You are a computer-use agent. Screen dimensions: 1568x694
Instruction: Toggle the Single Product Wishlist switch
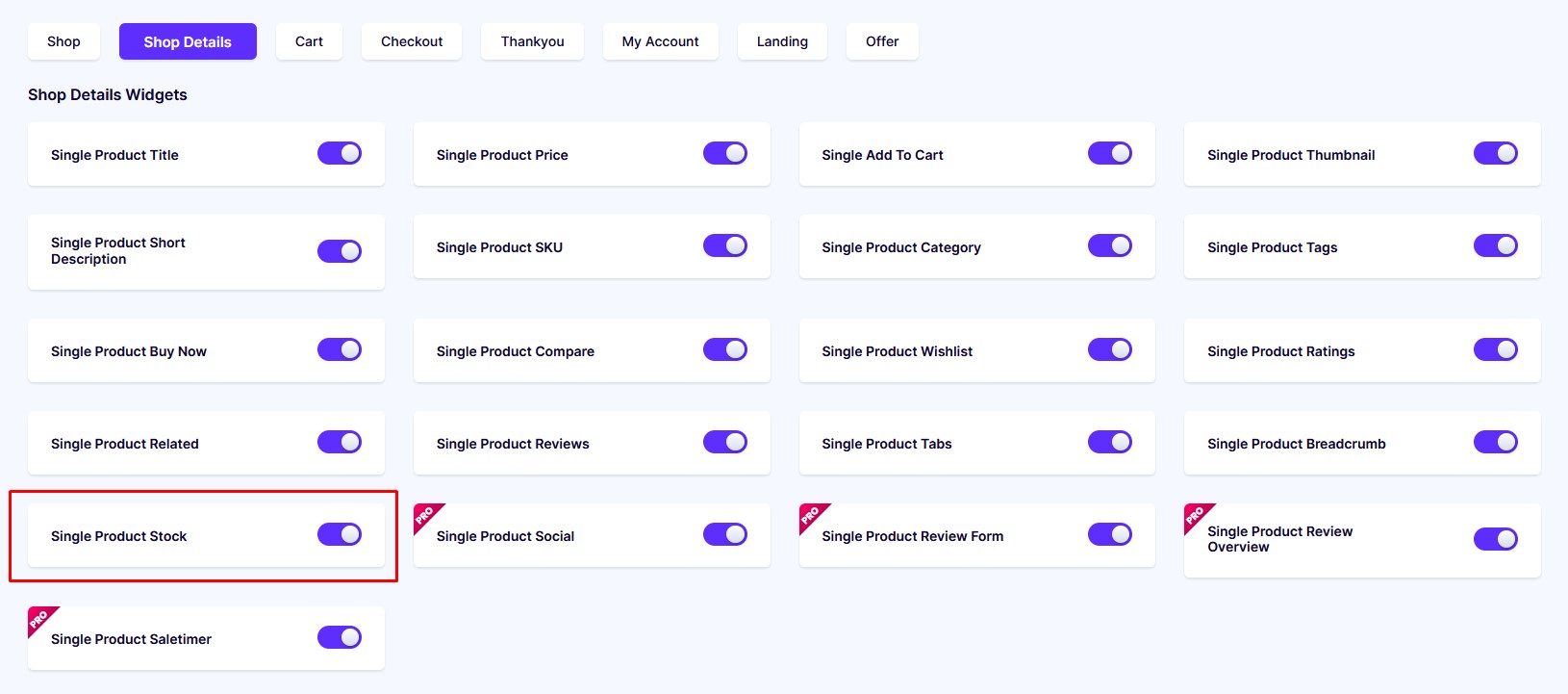[1110, 349]
